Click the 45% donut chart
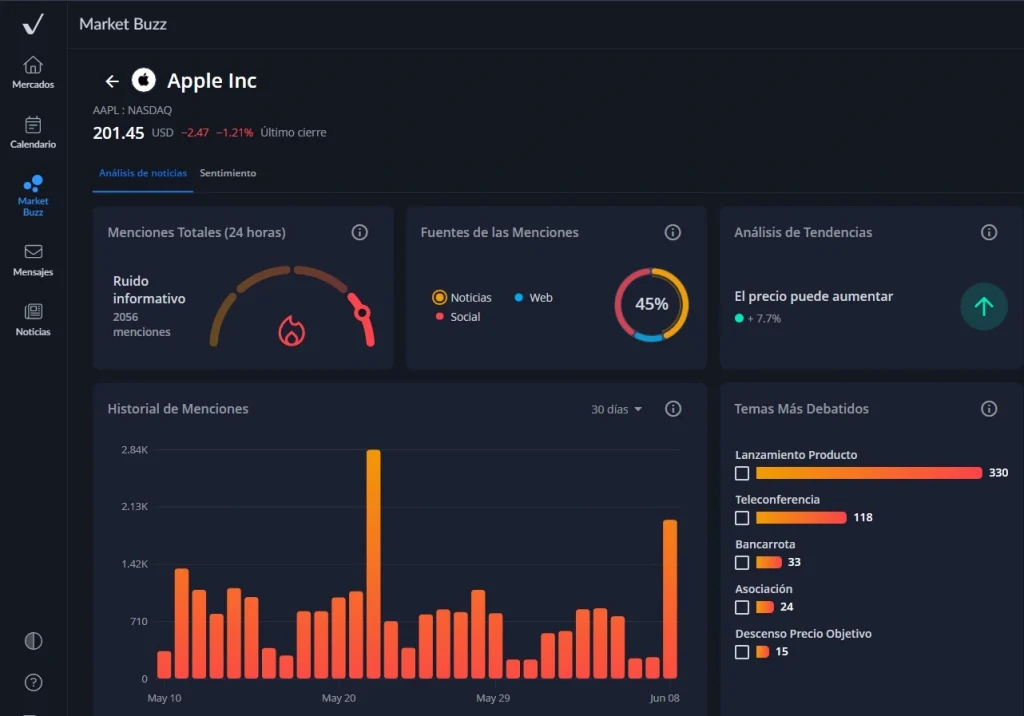1024x716 pixels. point(651,304)
